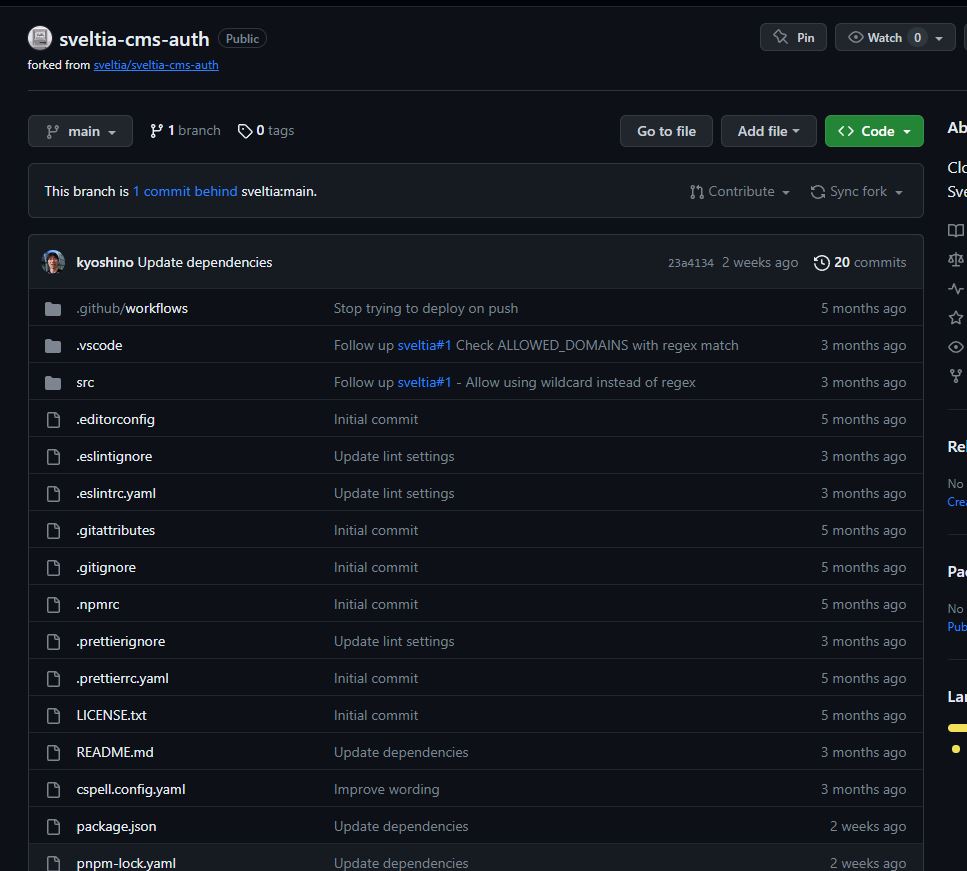The height and width of the screenshot is (871, 967).
Task: Expand the Code download dropdown
Action: (874, 131)
